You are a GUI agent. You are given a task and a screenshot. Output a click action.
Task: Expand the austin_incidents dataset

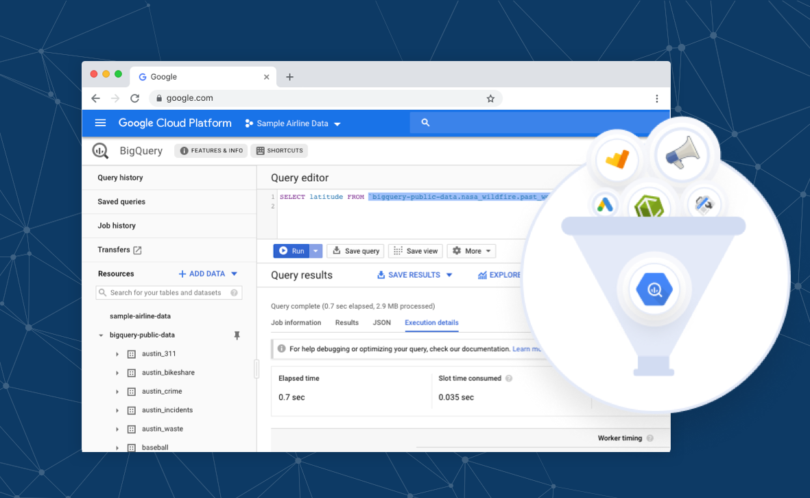[x=117, y=410]
